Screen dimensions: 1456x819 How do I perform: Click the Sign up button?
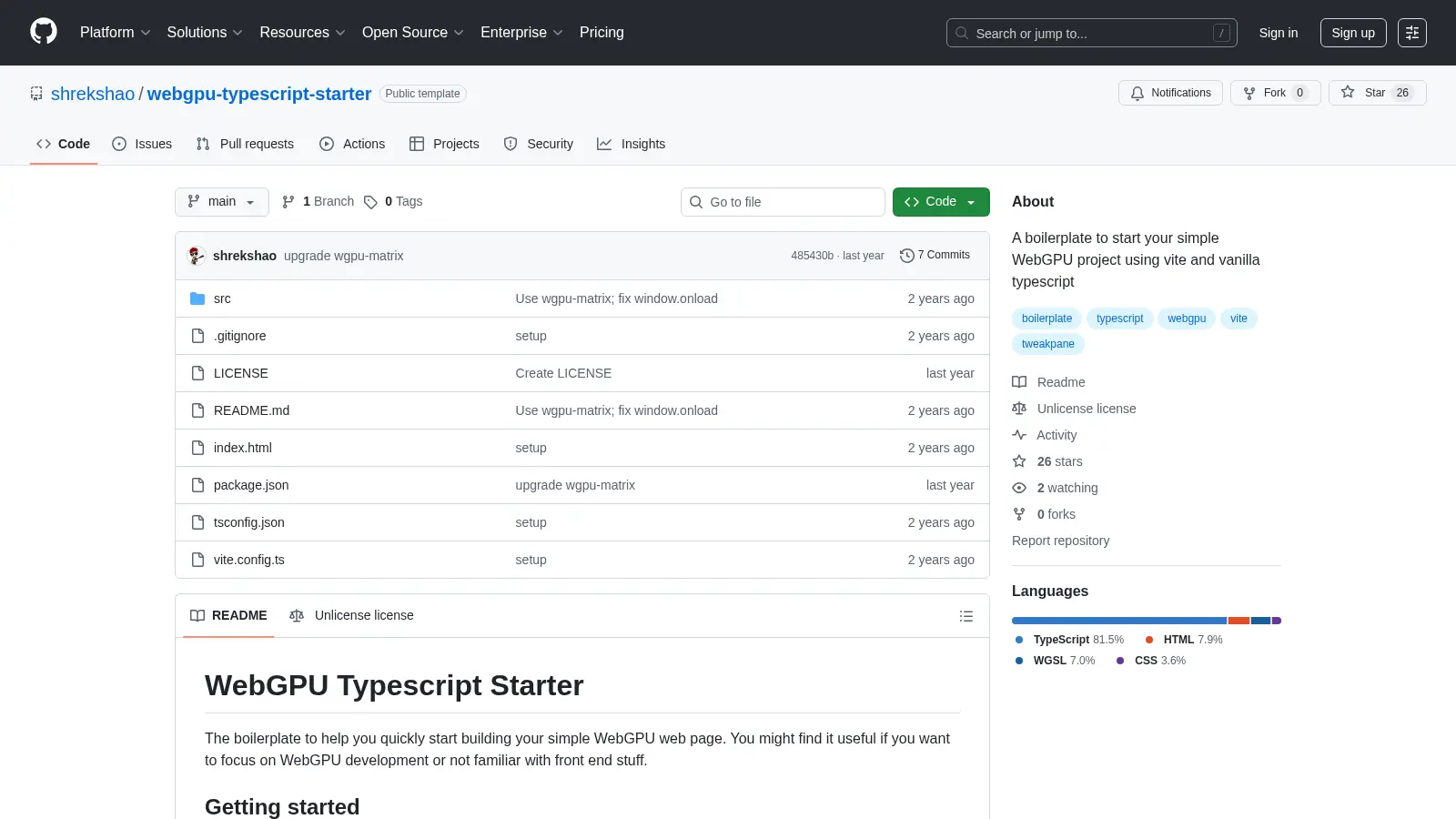click(1353, 33)
